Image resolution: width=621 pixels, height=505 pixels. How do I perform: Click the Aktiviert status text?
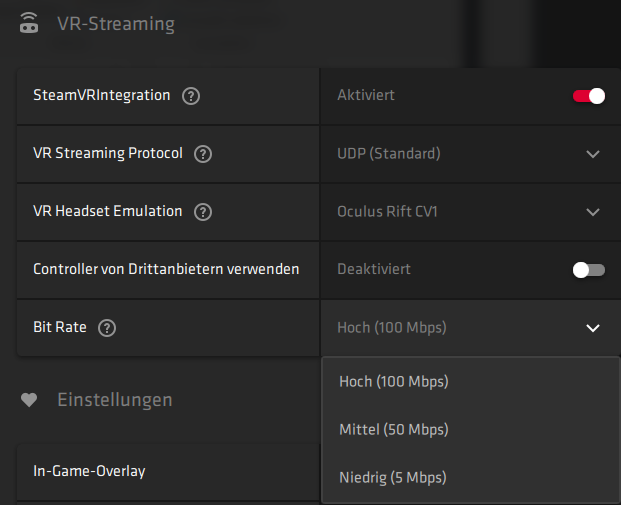pyautogui.click(x=366, y=96)
